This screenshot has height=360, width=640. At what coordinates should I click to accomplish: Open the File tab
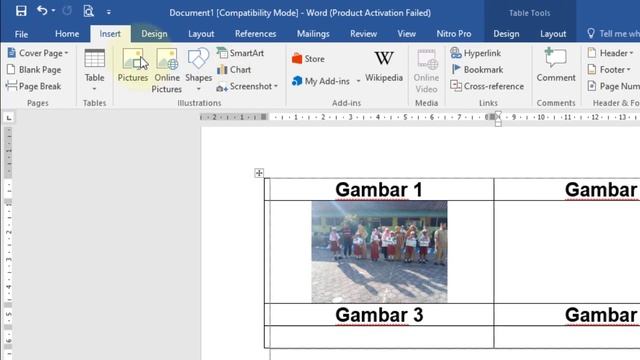coord(21,34)
